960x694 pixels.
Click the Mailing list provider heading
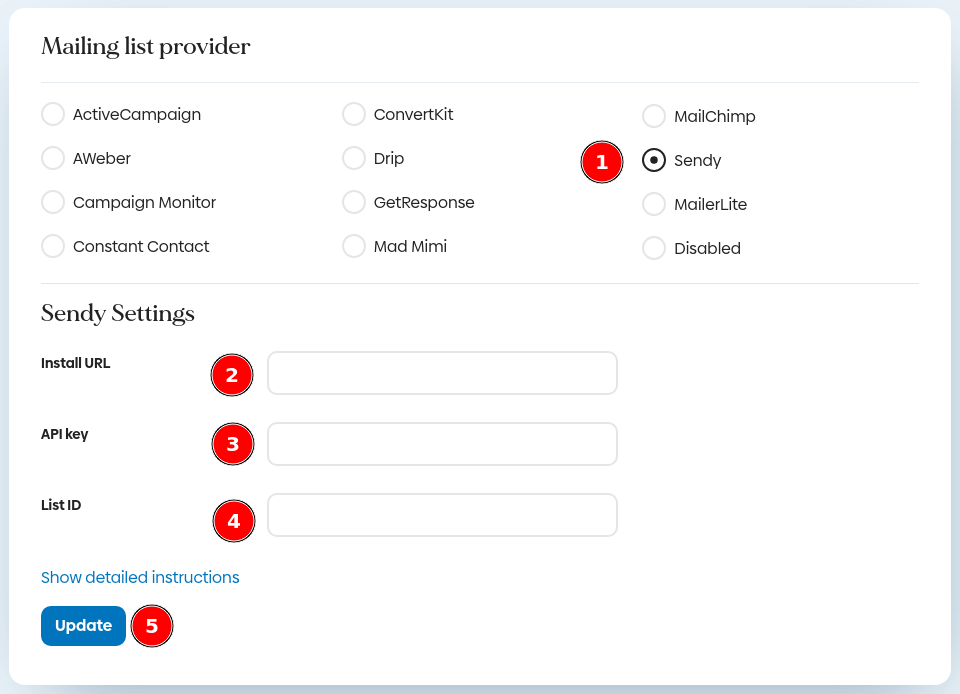(x=146, y=47)
